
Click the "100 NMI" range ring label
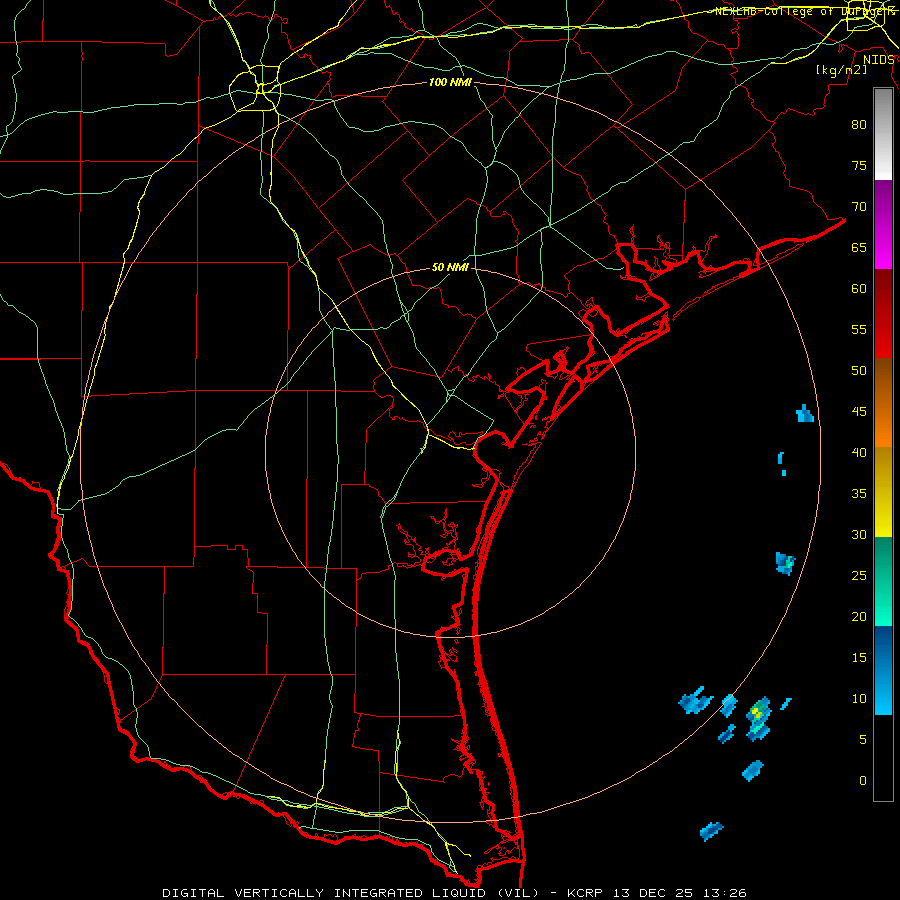[450, 83]
